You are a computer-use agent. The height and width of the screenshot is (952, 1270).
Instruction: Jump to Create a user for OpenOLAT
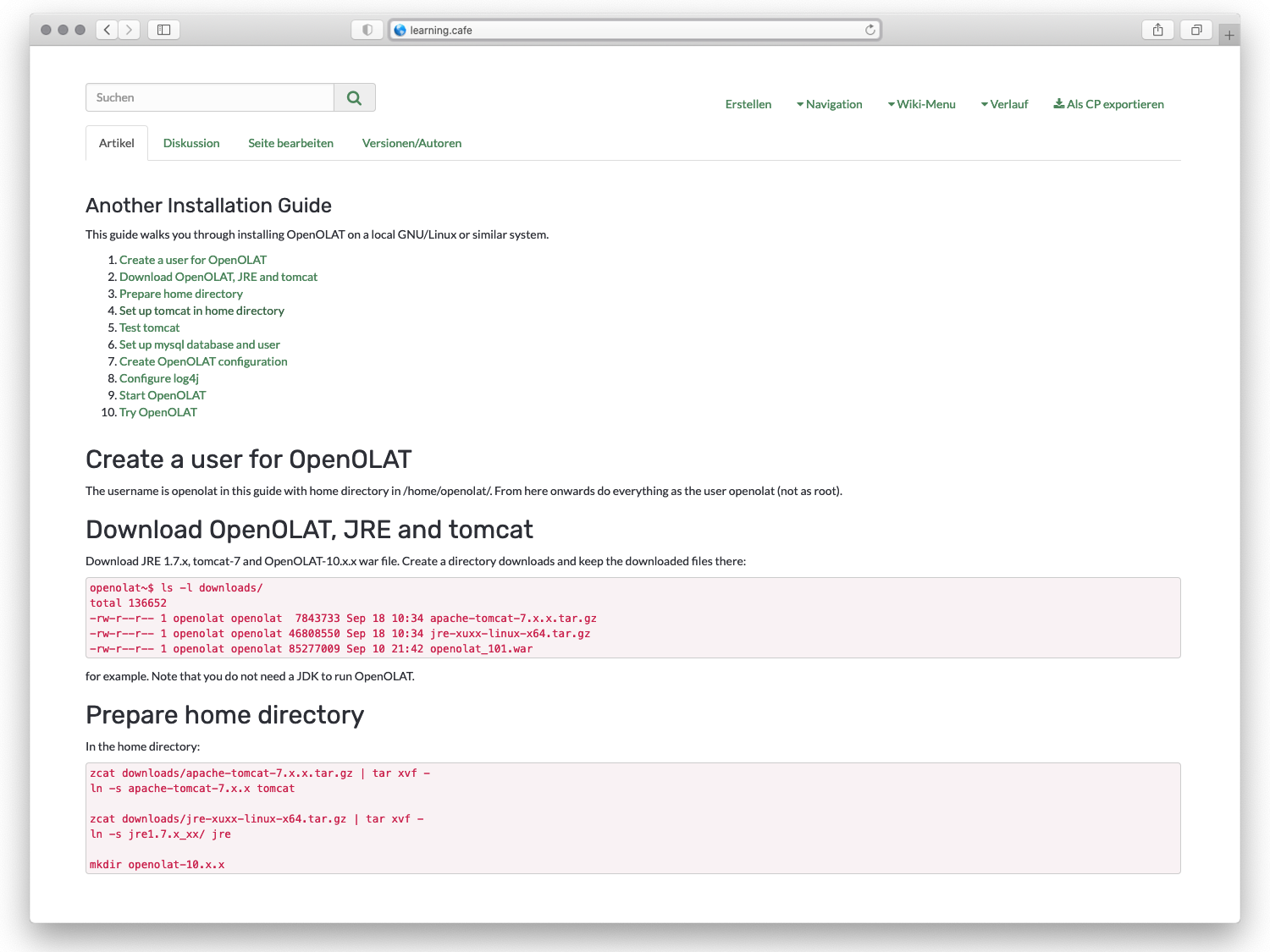click(193, 260)
